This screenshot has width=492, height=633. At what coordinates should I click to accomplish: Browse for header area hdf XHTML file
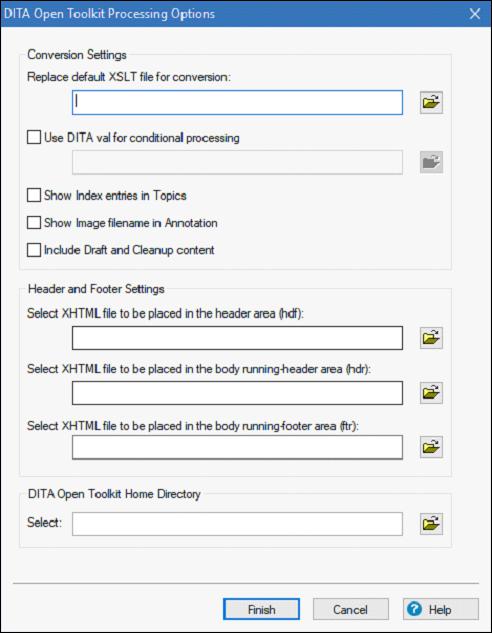tap(431, 337)
